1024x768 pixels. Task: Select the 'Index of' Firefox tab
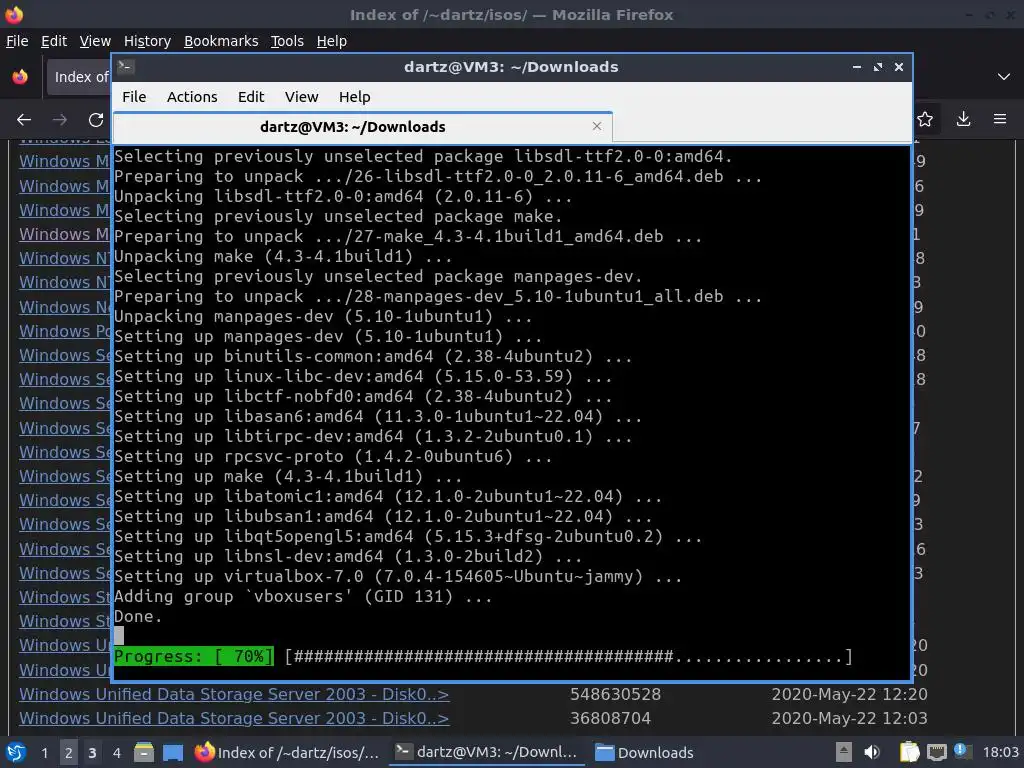click(x=78, y=77)
